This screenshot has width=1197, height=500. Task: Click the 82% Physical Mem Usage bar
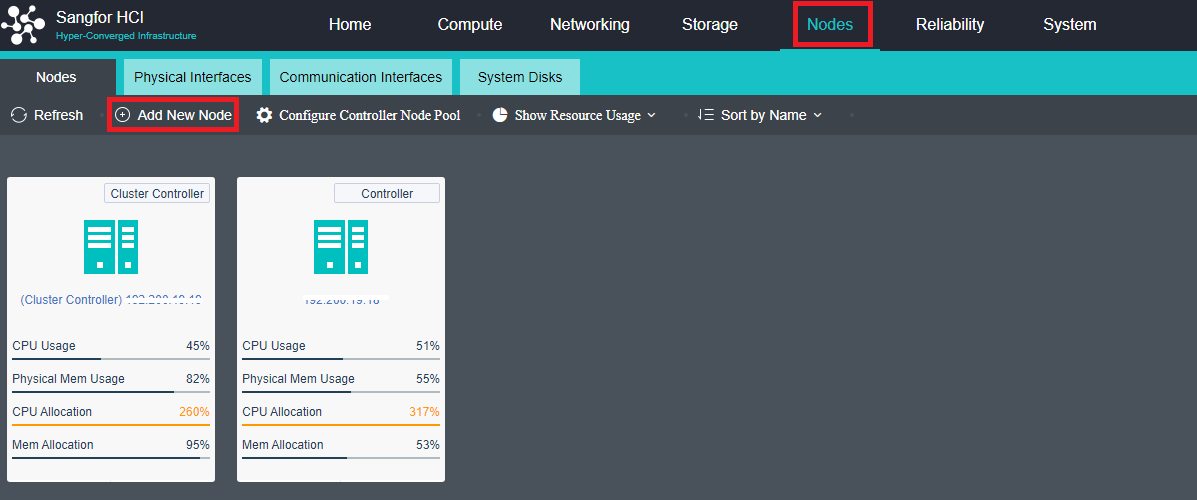coord(111,391)
